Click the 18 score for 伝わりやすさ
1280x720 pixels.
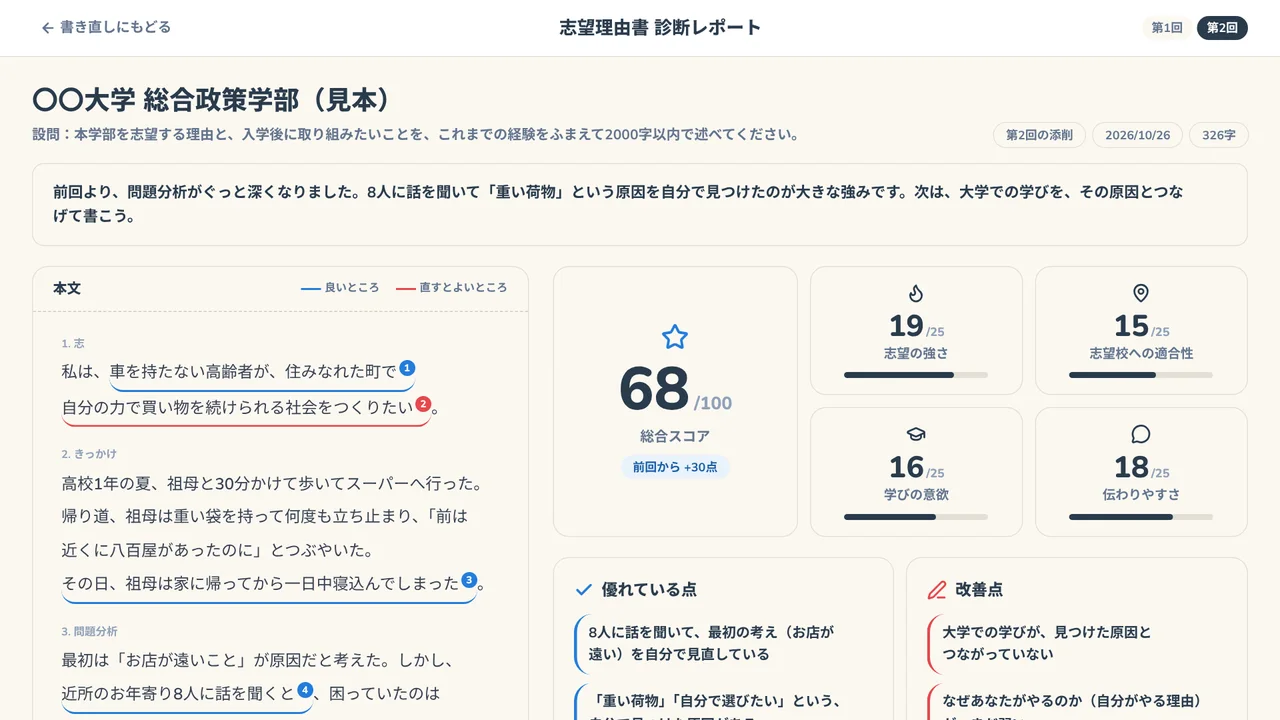click(x=1131, y=467)
